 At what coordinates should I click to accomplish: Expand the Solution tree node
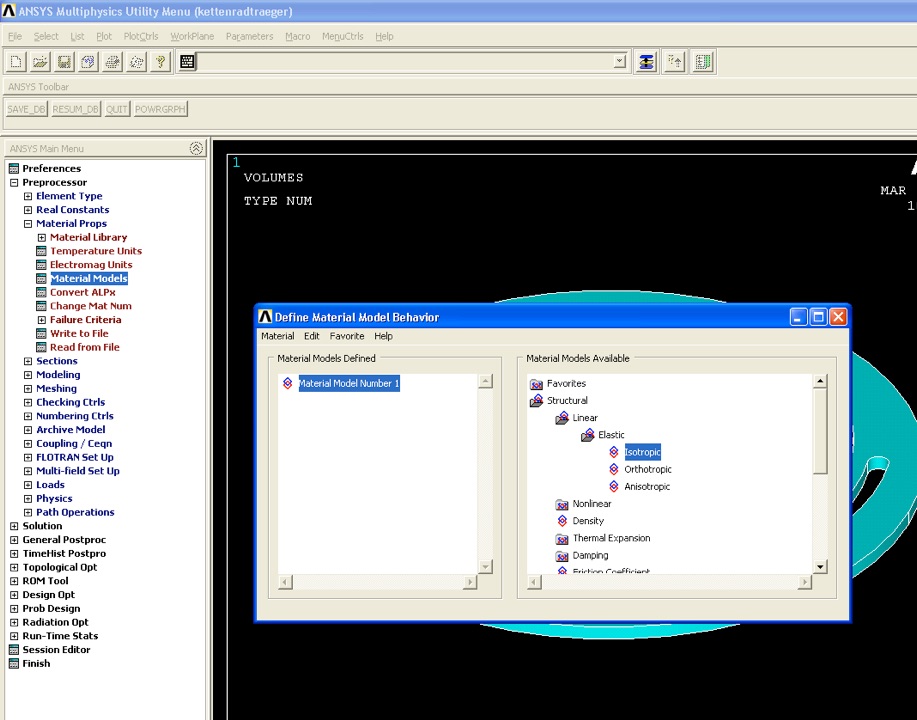(x=14, y=526)
